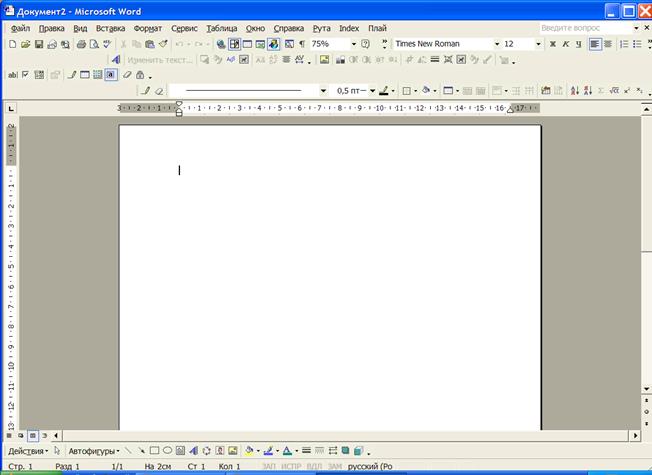Viewport: 652px width, 475px height.
Task: Toggle show paragraph marks (¶)
Action: tap(302, 45)
